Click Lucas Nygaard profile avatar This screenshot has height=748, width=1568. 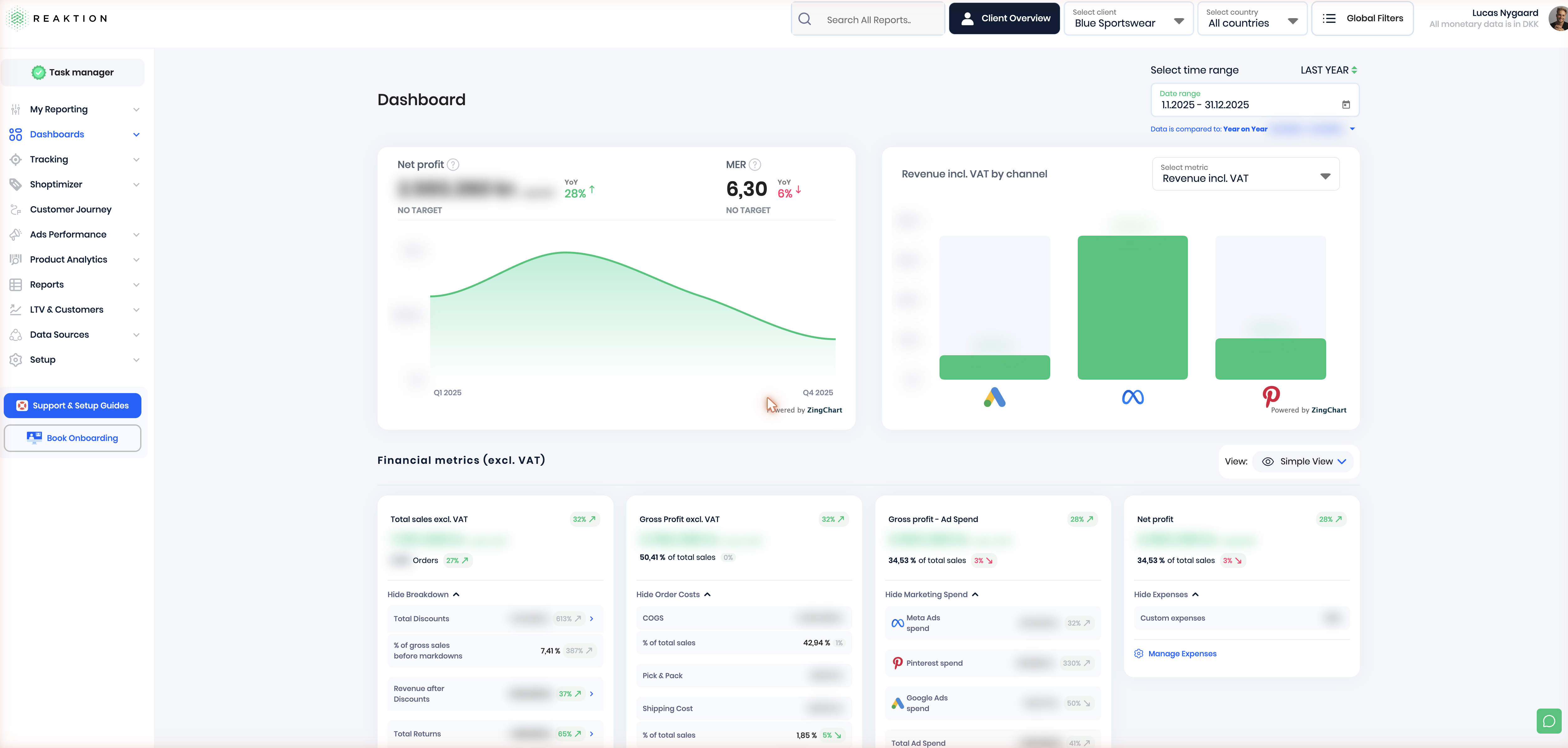tap(1559, 18)
